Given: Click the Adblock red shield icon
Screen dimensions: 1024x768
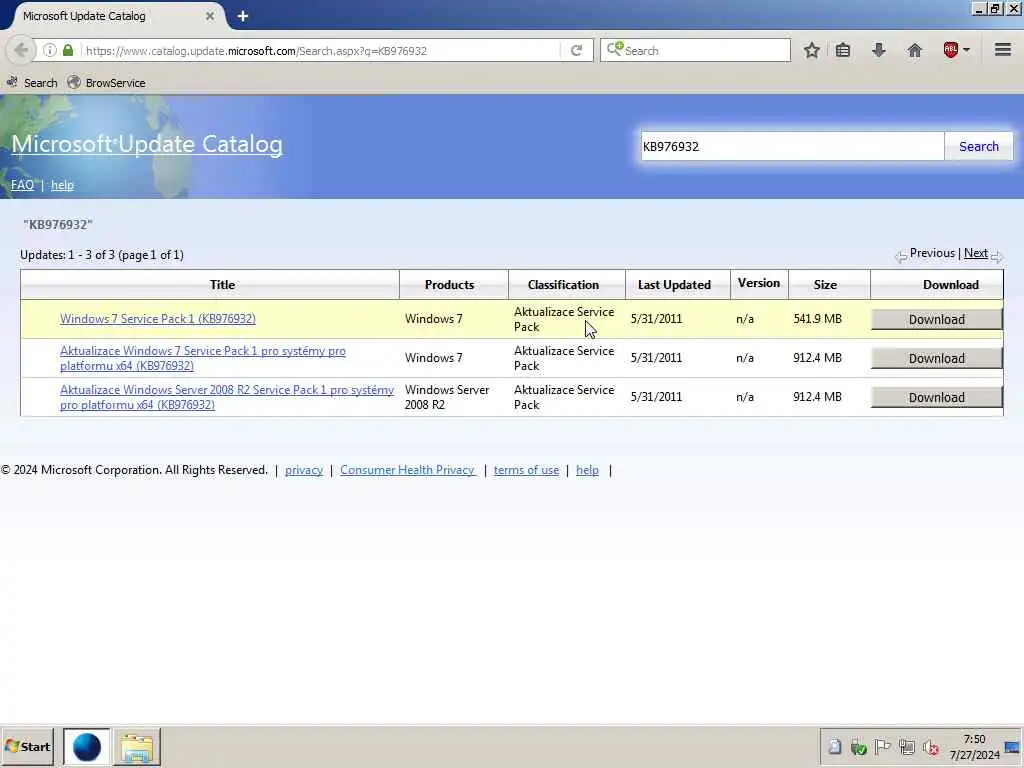Looking at the screenshot, I should [951, 50].
